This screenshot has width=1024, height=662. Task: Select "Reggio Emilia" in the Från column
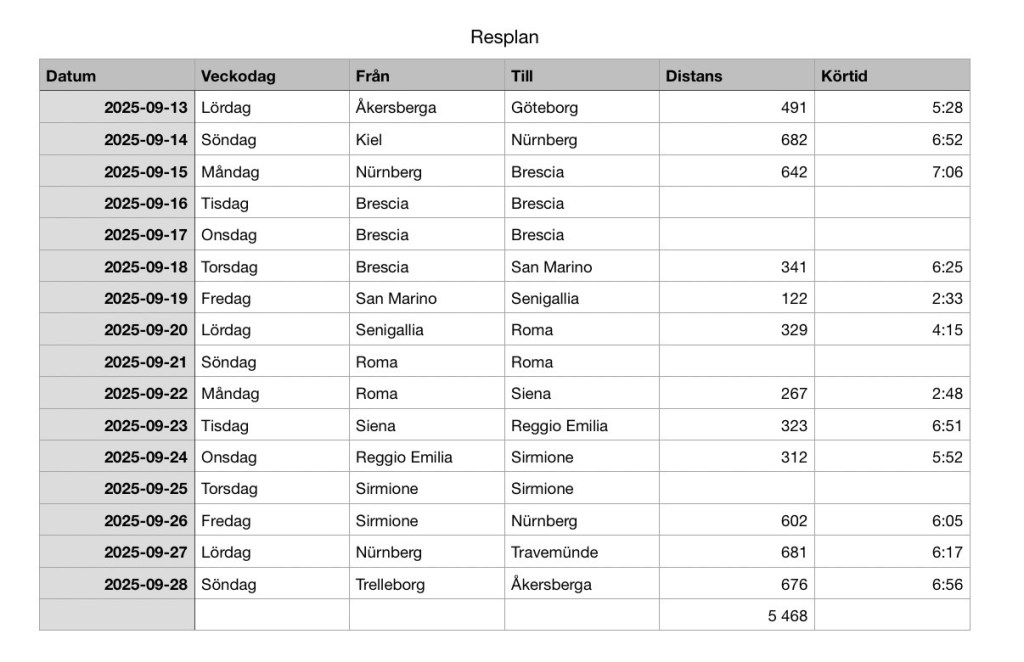click(x=404, y=457)
